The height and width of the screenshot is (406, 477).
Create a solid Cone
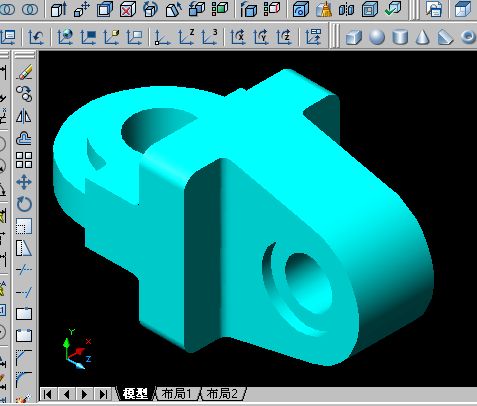(x=422, y=37)
